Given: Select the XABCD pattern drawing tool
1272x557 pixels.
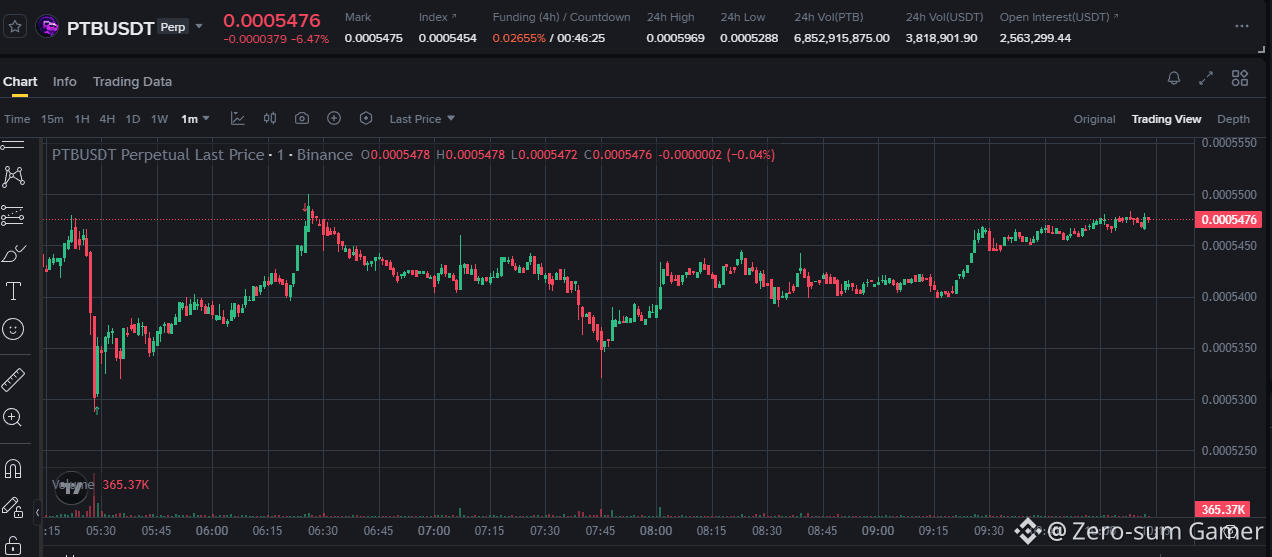Looking at the screenshot, I should [13, 177].
